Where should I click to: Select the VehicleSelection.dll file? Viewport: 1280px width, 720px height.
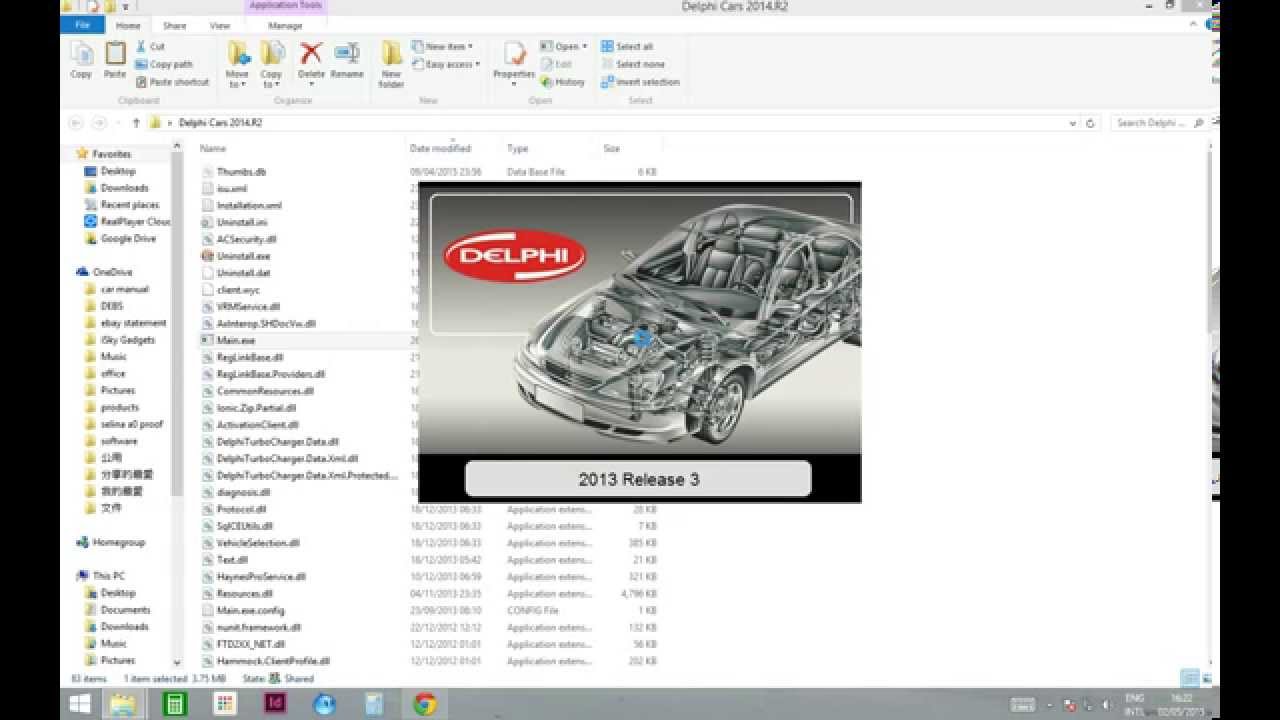pyautogui.click(x=258, y=543)
